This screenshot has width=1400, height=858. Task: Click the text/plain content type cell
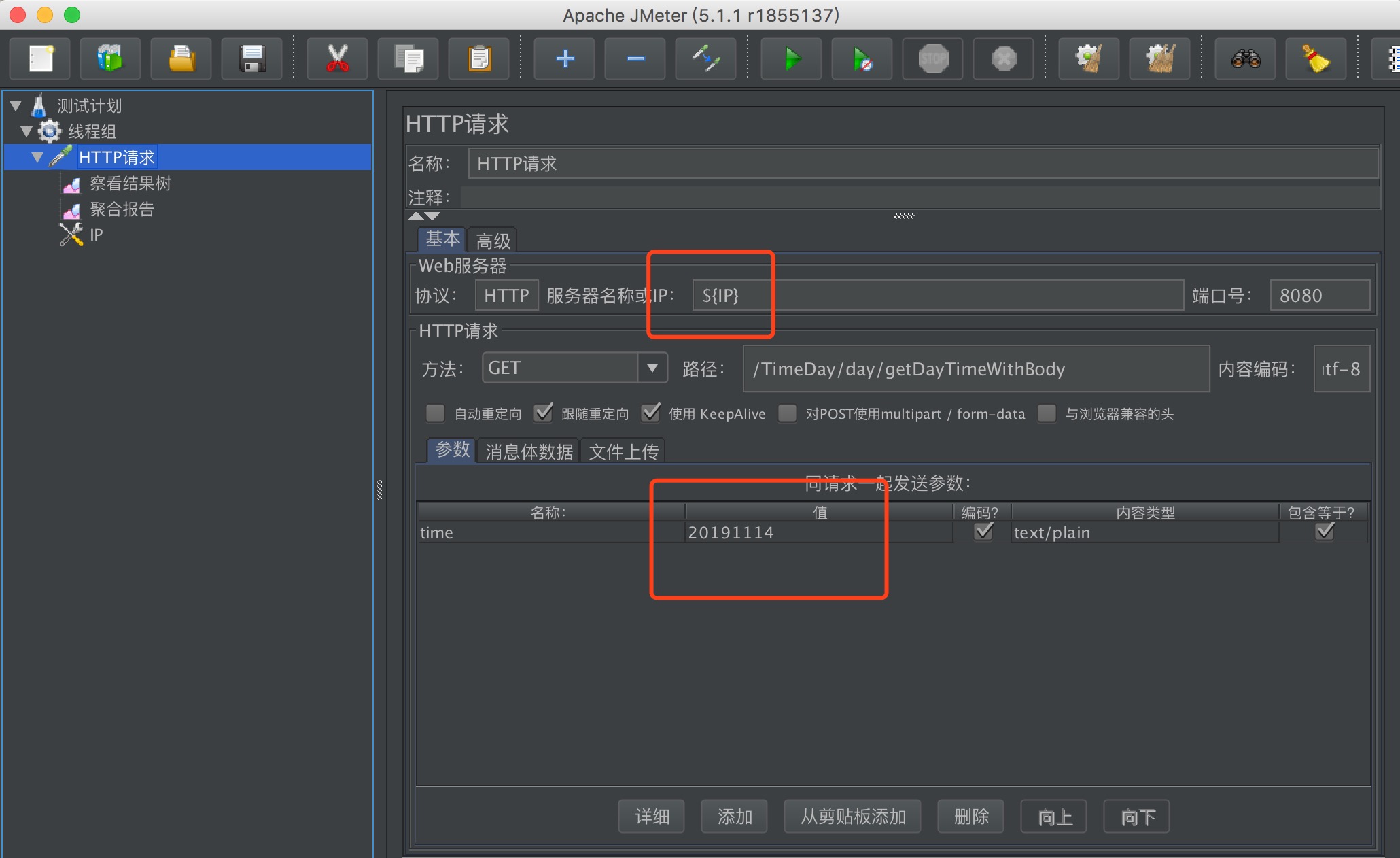click(x=1145, y=532)
